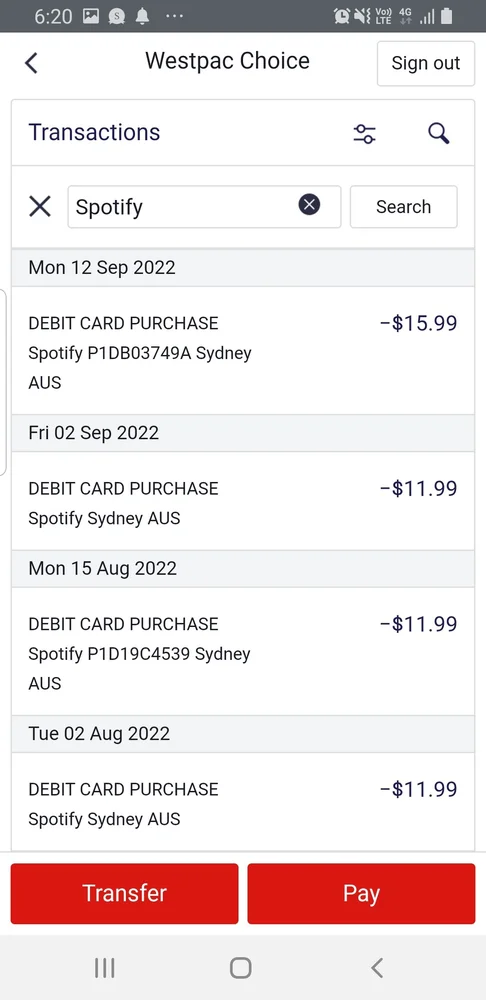Tap the red Transfer button

point(124,893)
